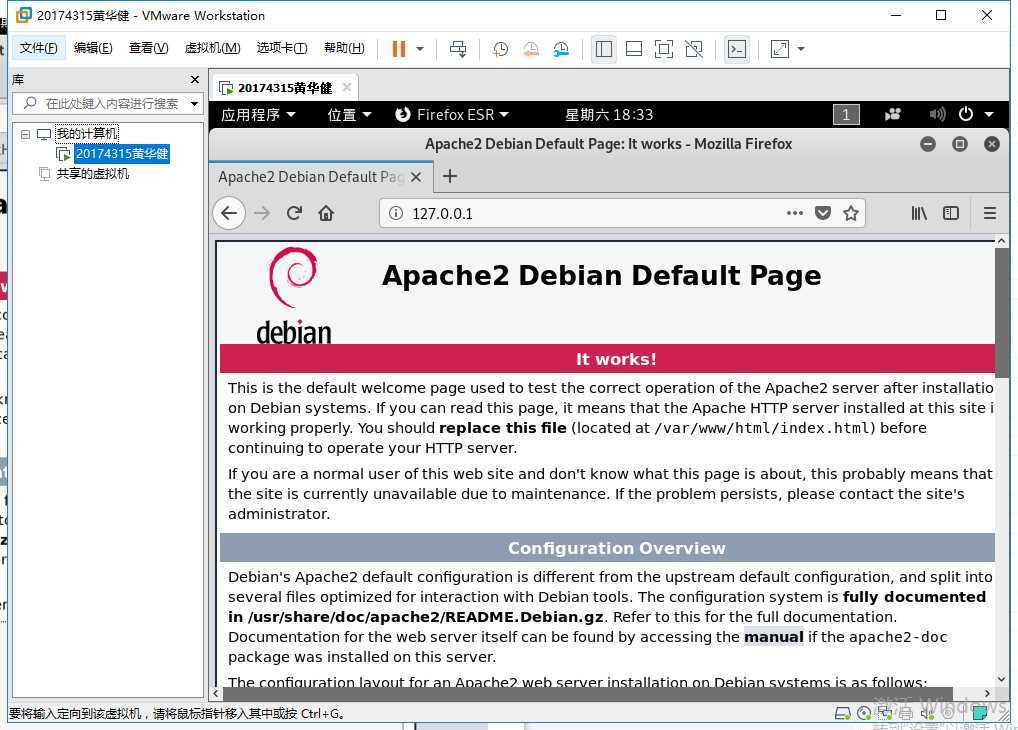Open the Firefox library icon

[x=919, y=213]
